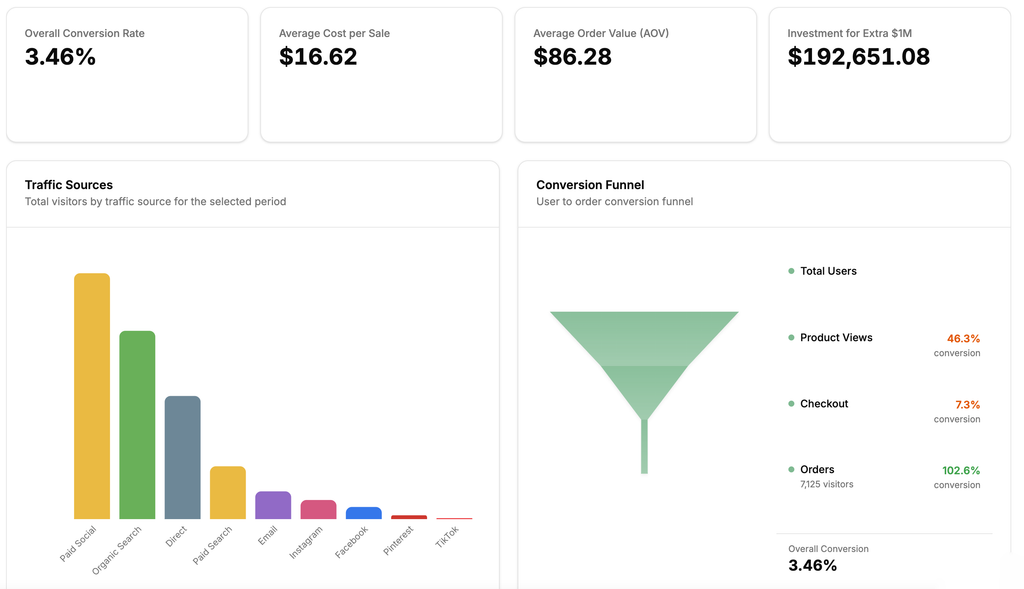Click the gray Direct traffic bar
Screen dimensions: 1024x589
pyautogui.click(x=182, y=457)
